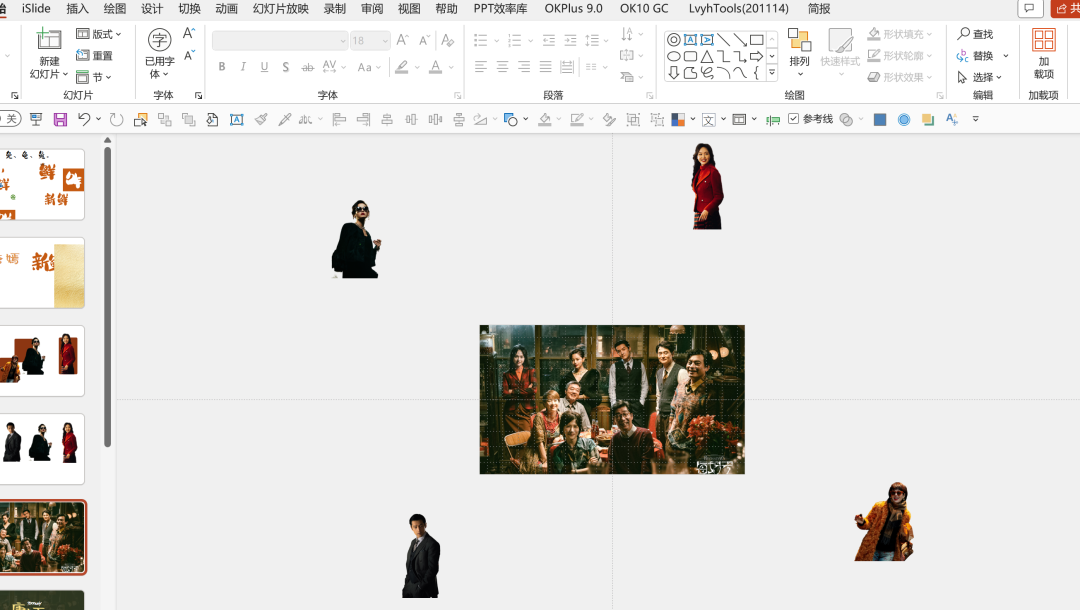Select the oval shape in shapes gallery

coord(674,56)
